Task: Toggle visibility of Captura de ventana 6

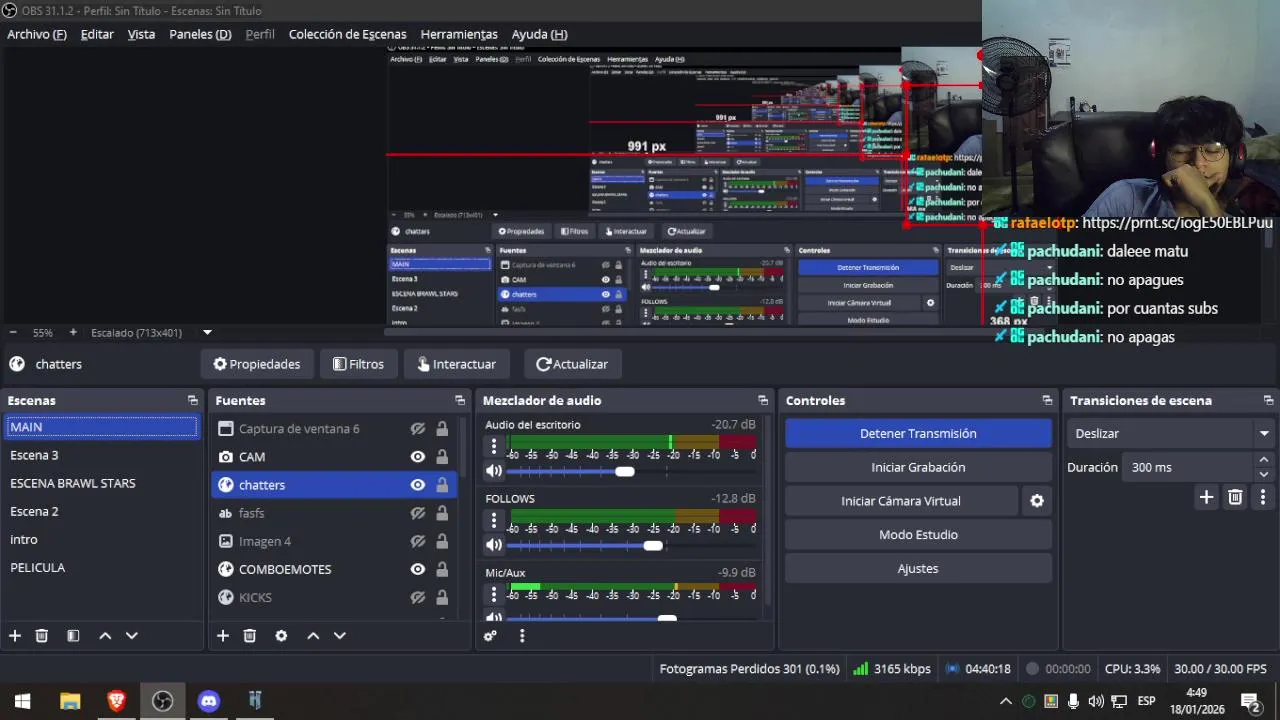Action: 418,429
